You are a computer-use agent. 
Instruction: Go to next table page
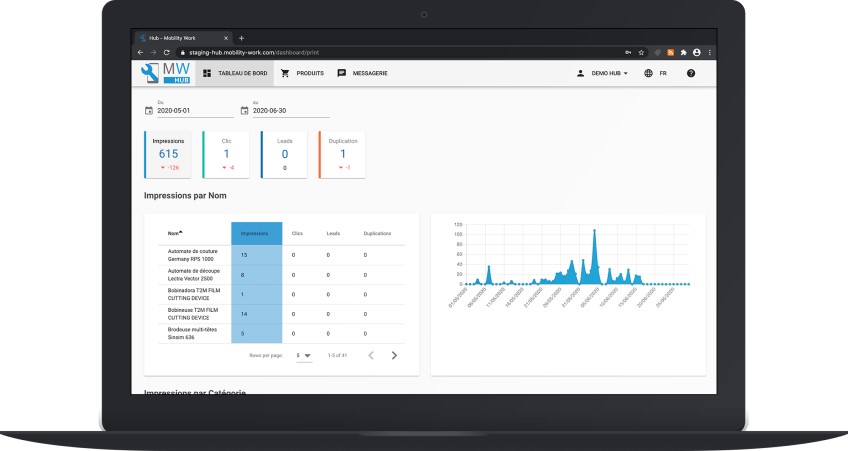pyautogui.click(x=394, y=355)
